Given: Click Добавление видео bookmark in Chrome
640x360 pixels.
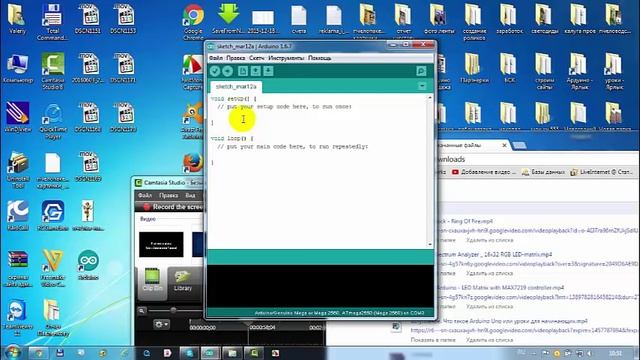Looking at the screenshot, I should (x=484, y=172).
